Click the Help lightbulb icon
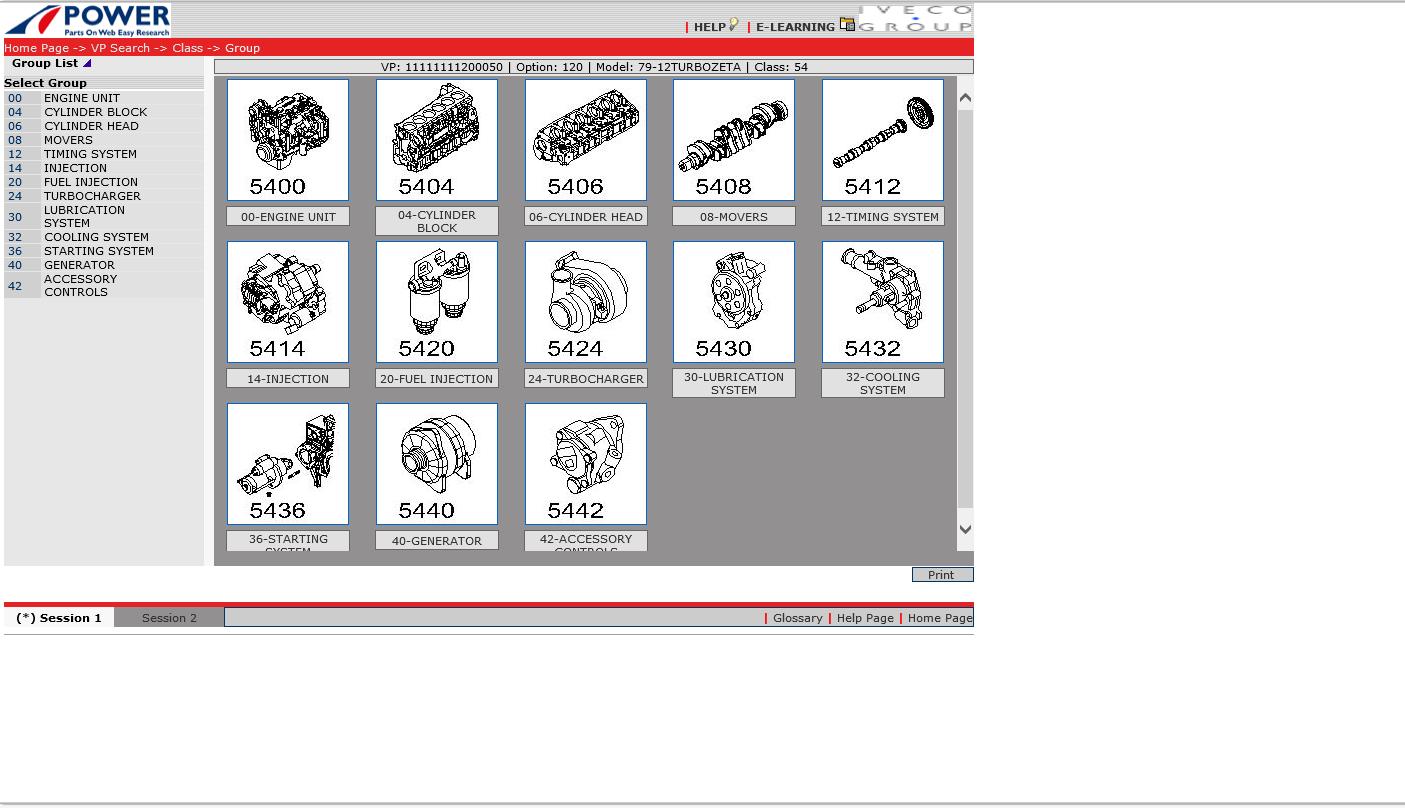This screenshot has height=808, width=1405. (x=734, y=25)
